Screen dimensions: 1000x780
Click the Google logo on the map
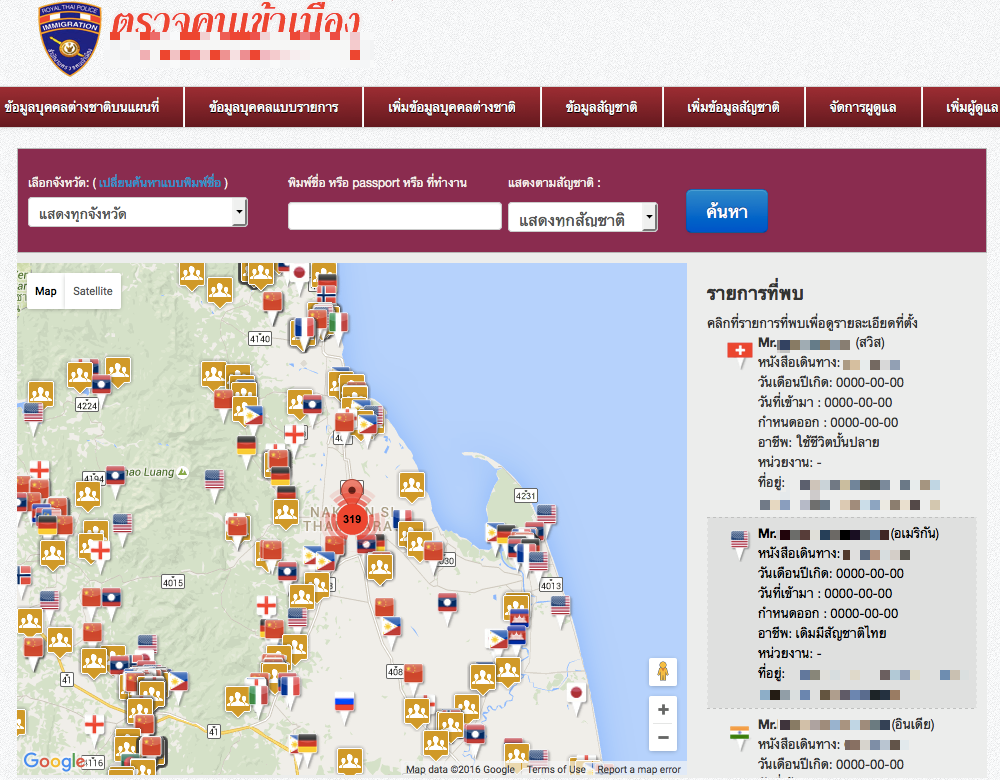pos(54,761)
